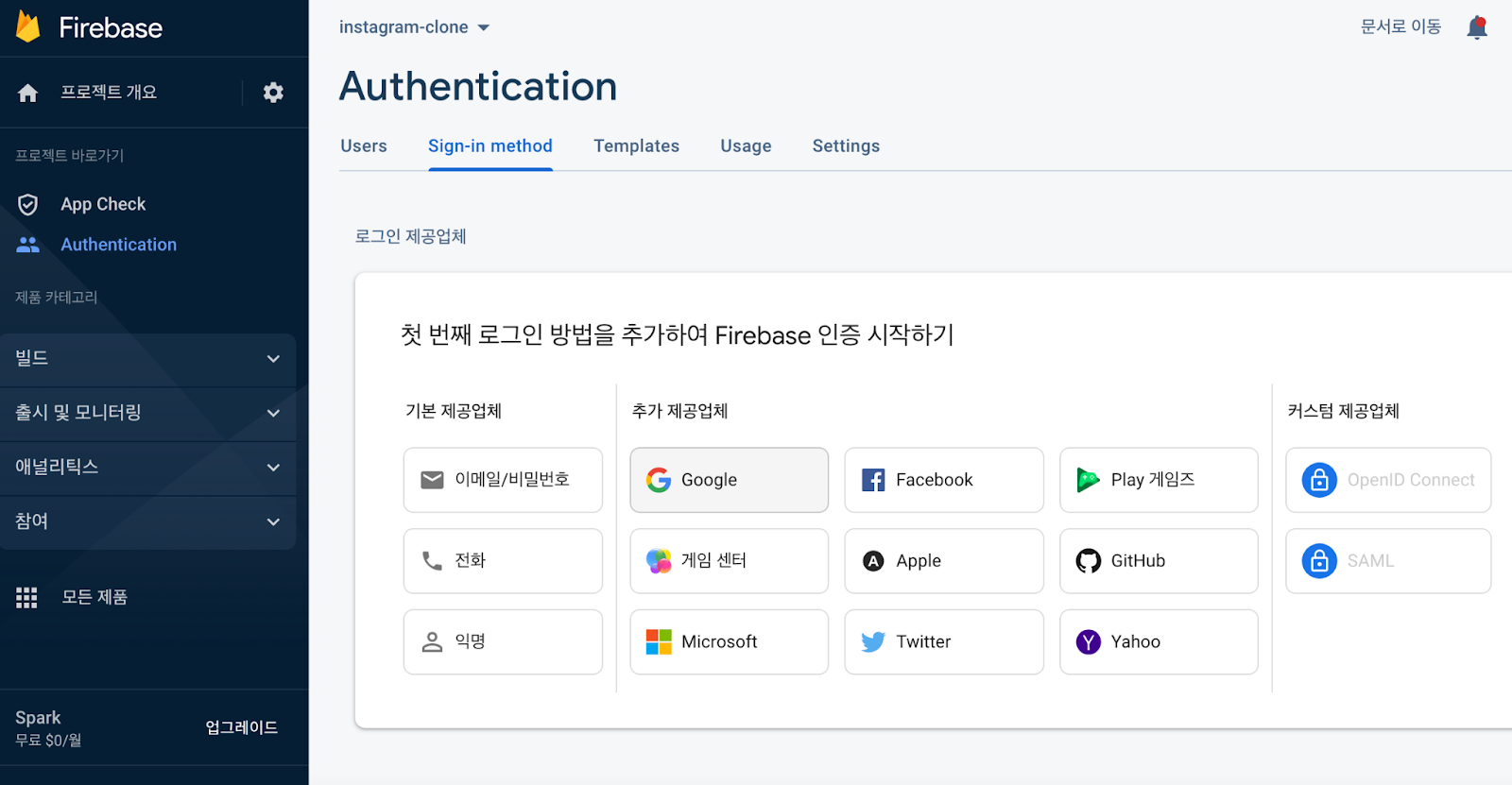Expand the 출시 및 모니터링 category
Image resolution: width=1512 pixels, height=785 pixels.
coord(148,413)
